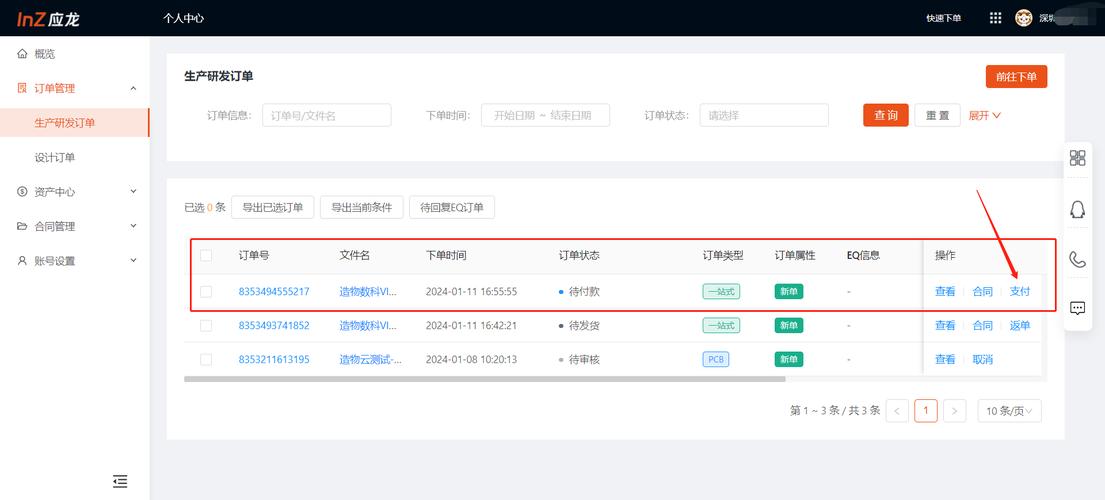The height and width of the screenshot is (500, 1105).
Task: Open file name 造物云测试-... link
Action: point(371,359)
